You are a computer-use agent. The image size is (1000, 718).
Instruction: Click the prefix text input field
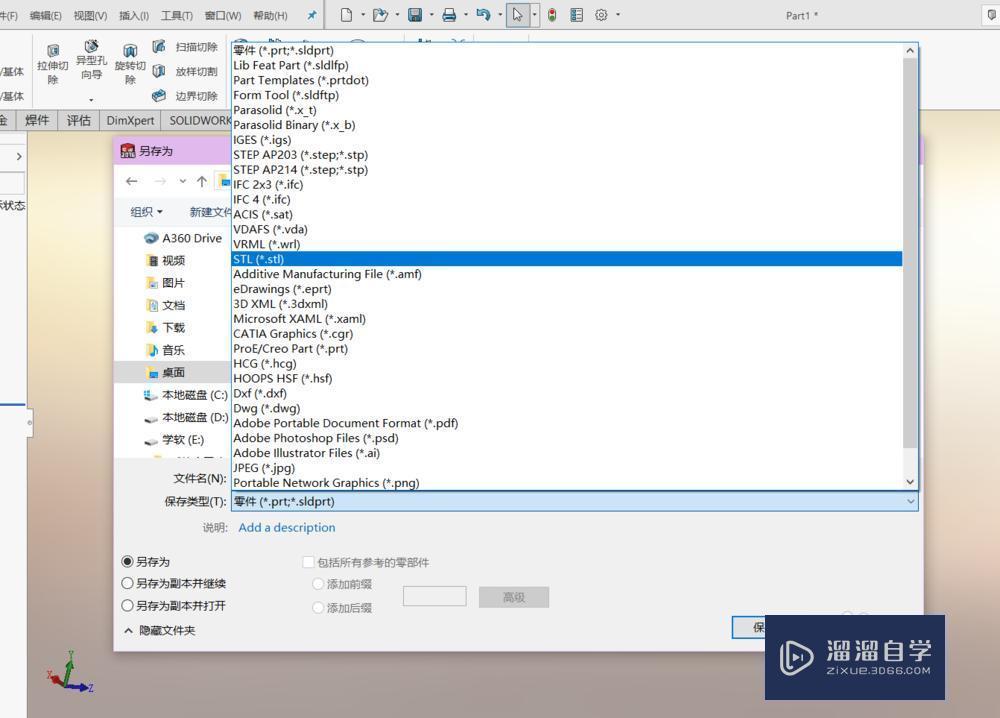click(434, 596)
